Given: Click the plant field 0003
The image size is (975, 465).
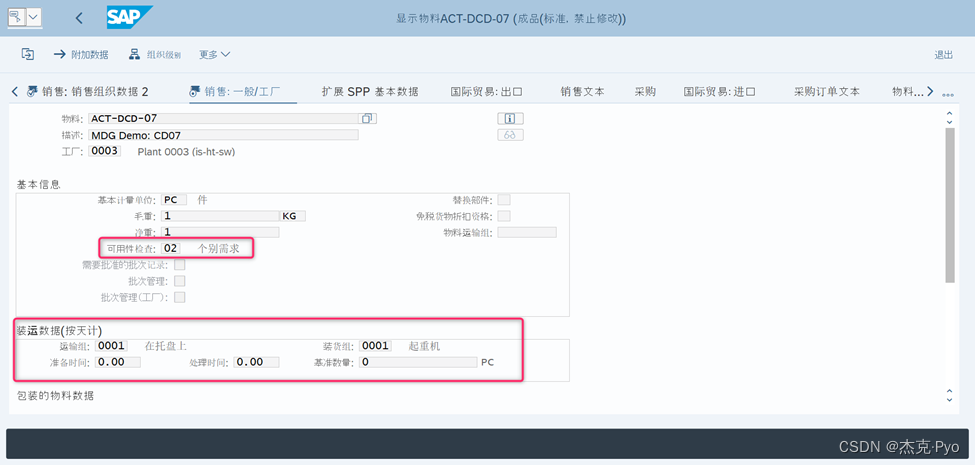Looking at the screenshot, I should click(104, 151).
